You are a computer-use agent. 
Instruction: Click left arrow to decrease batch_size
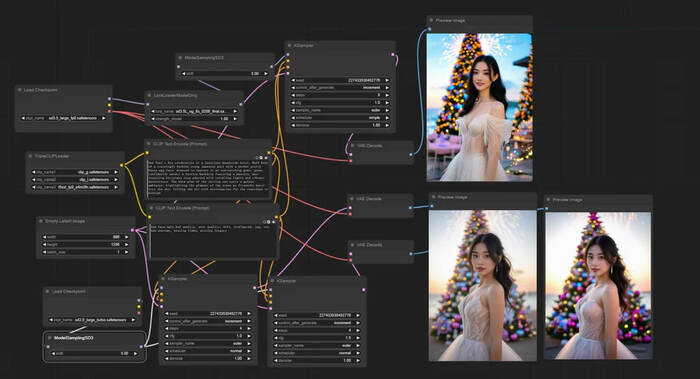44,252
